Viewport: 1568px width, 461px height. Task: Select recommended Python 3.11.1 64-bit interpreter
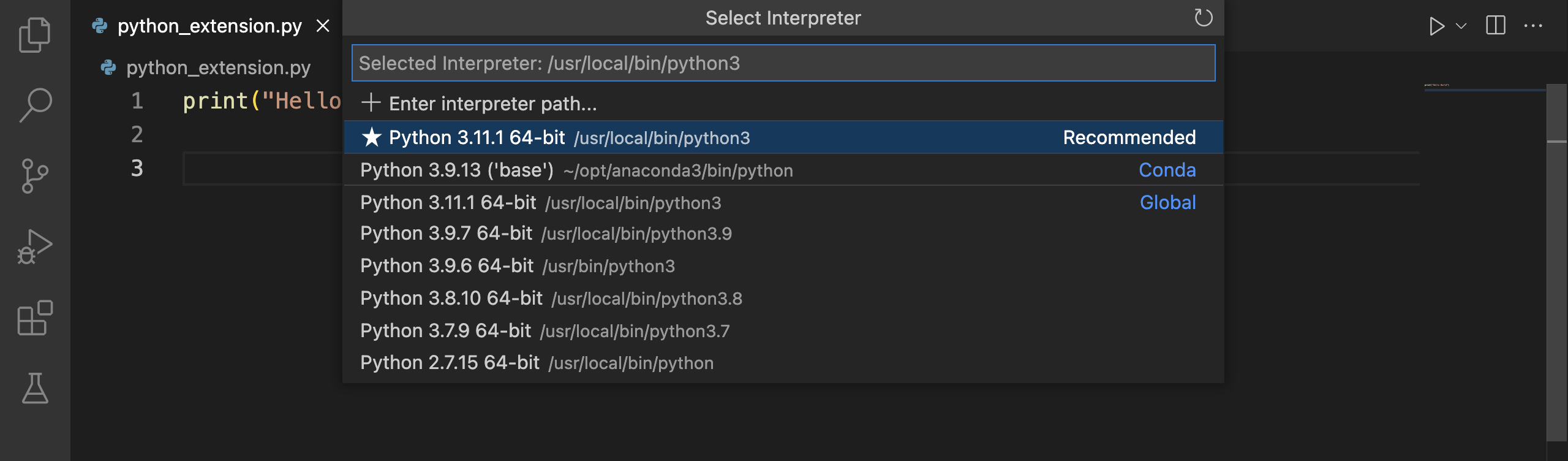tap(783, 137)
